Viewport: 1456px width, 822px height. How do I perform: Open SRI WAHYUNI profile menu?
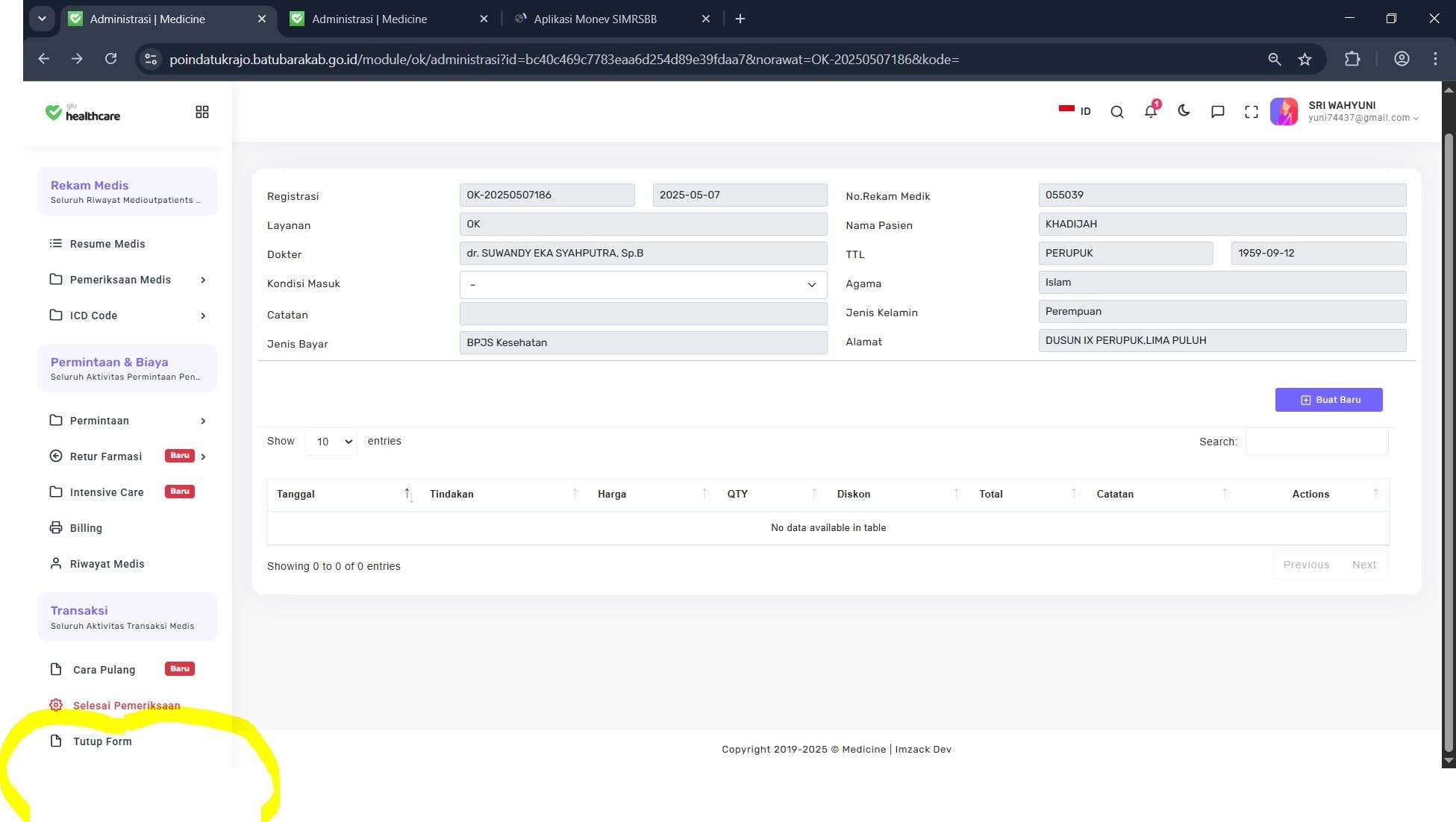[x=1363, y=111]
